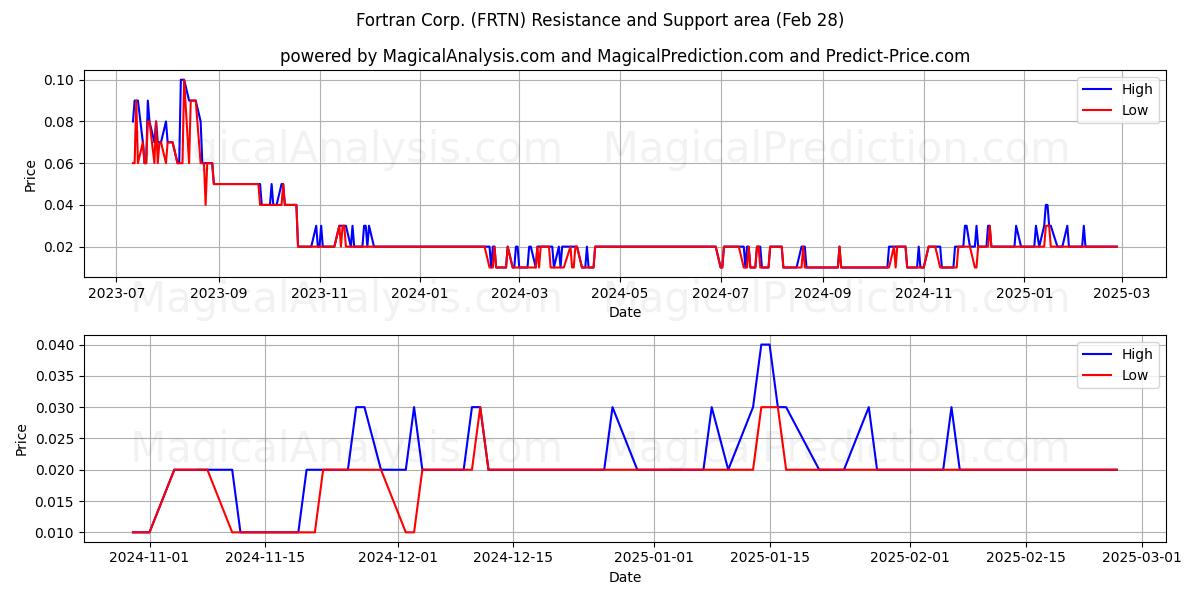The width and height of the screenshot is (1200, 600).
Task: Click the 2024-03 date tick label
Action: click(520, 293)
